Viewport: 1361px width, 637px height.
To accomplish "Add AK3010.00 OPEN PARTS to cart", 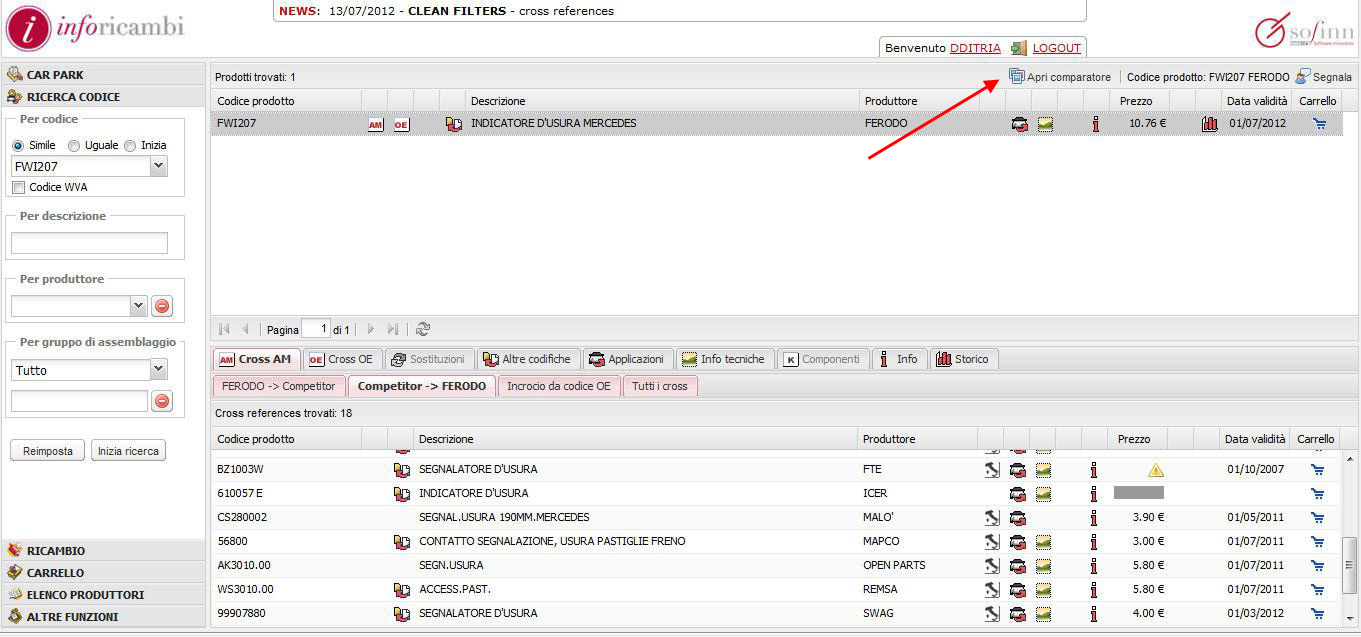I will pos(1317,566).
